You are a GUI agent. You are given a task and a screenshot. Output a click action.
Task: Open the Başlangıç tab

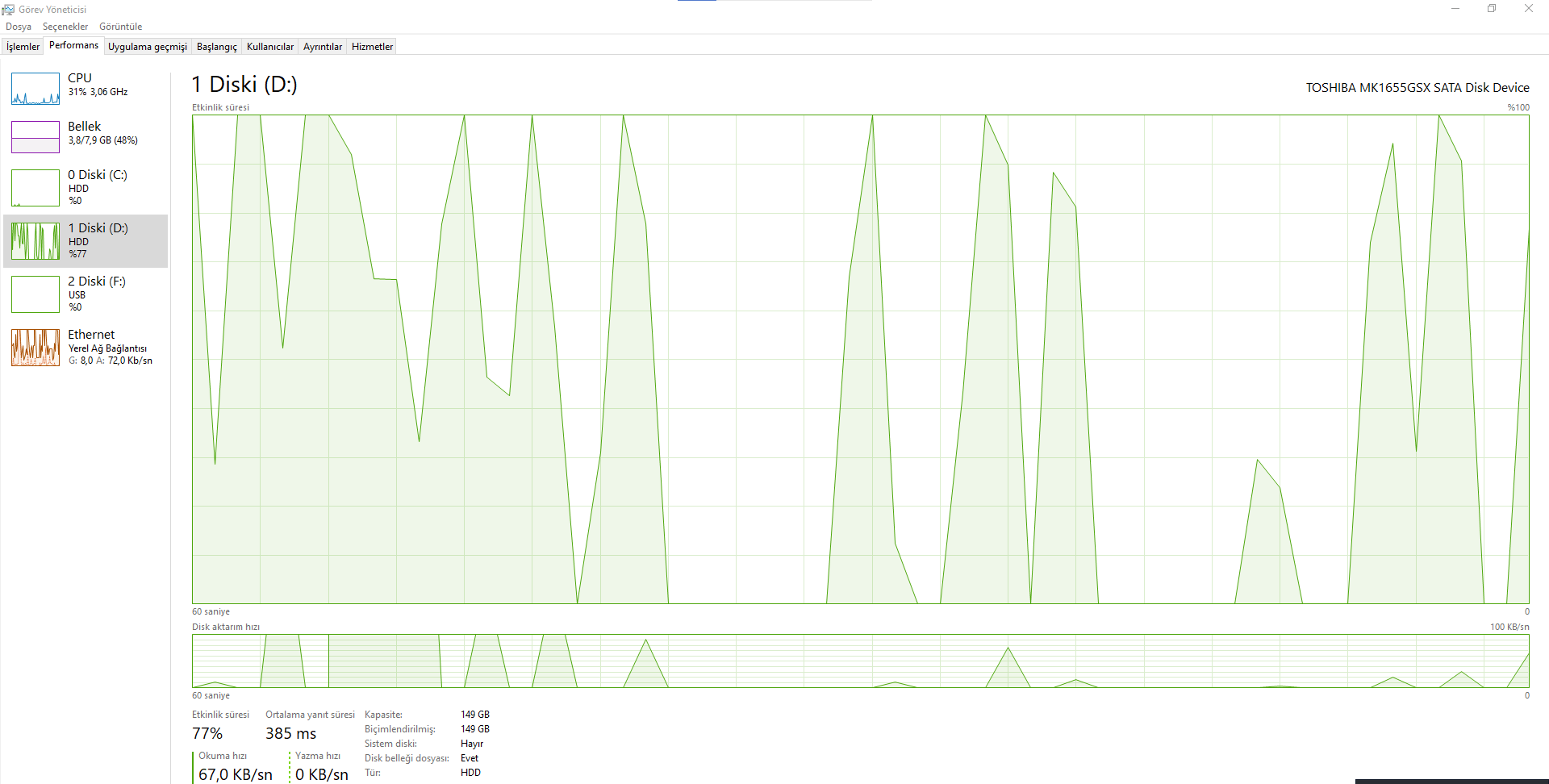click(217, 47)
